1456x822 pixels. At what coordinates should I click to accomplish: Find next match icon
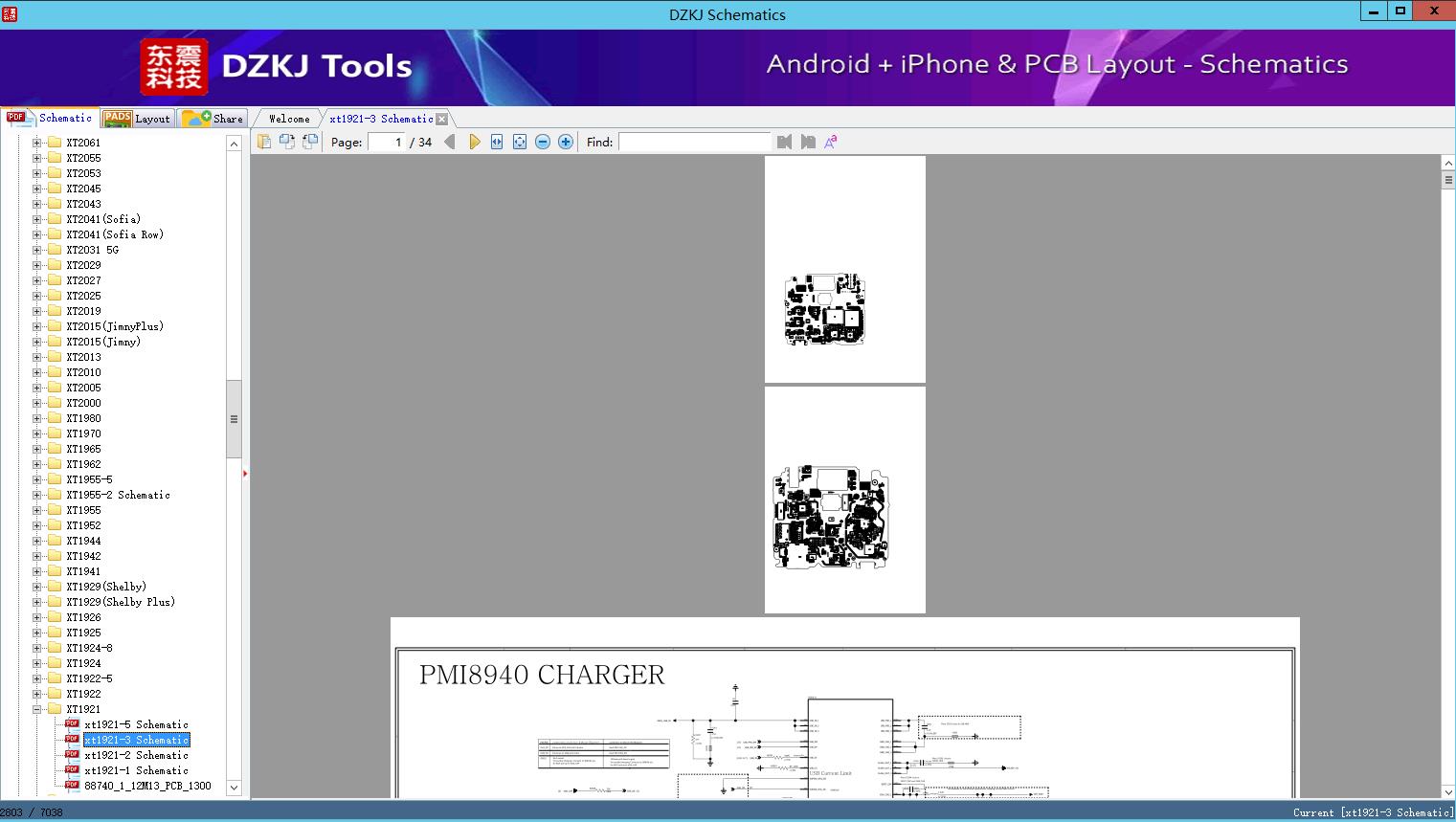pyautogui.click(x=808, y=142)
